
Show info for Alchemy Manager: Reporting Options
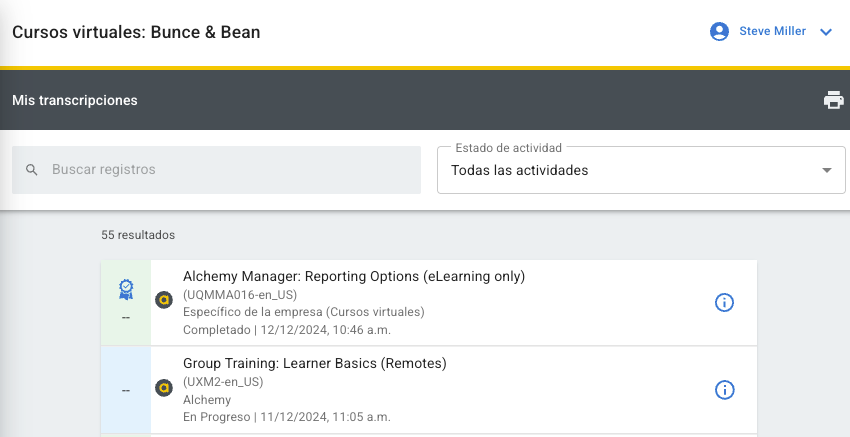(x=725, y=302)
